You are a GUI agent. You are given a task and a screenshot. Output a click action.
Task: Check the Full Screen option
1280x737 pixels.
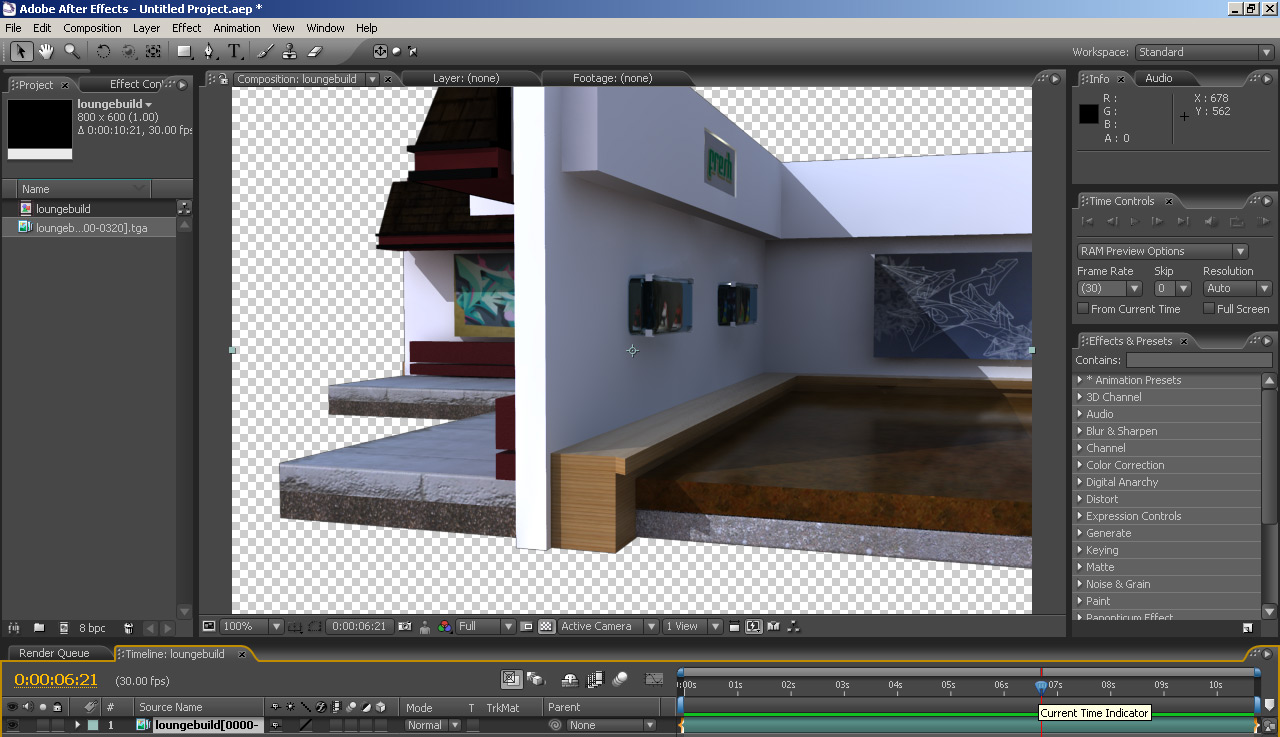pos(1209,309)
